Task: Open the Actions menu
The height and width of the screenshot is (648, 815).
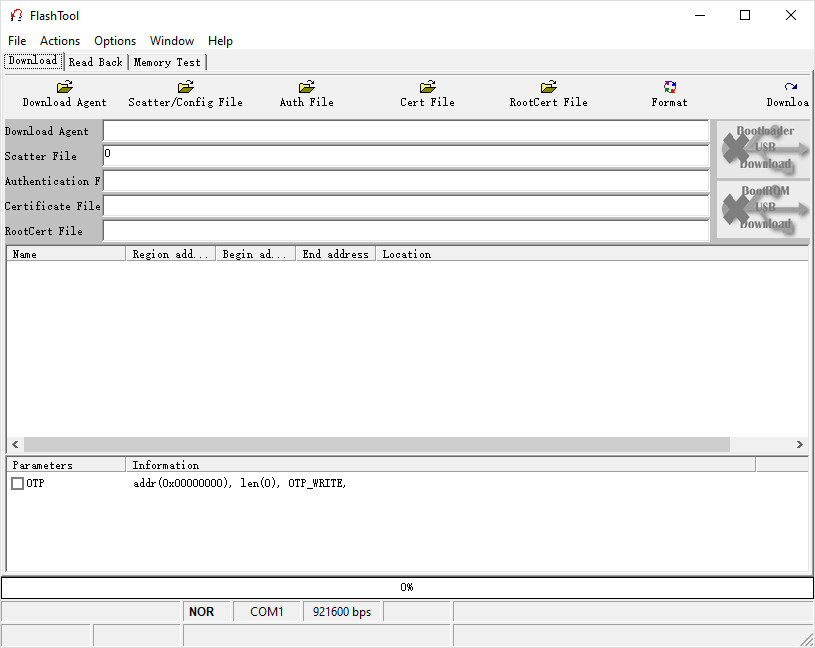Action: coord(60,41)
